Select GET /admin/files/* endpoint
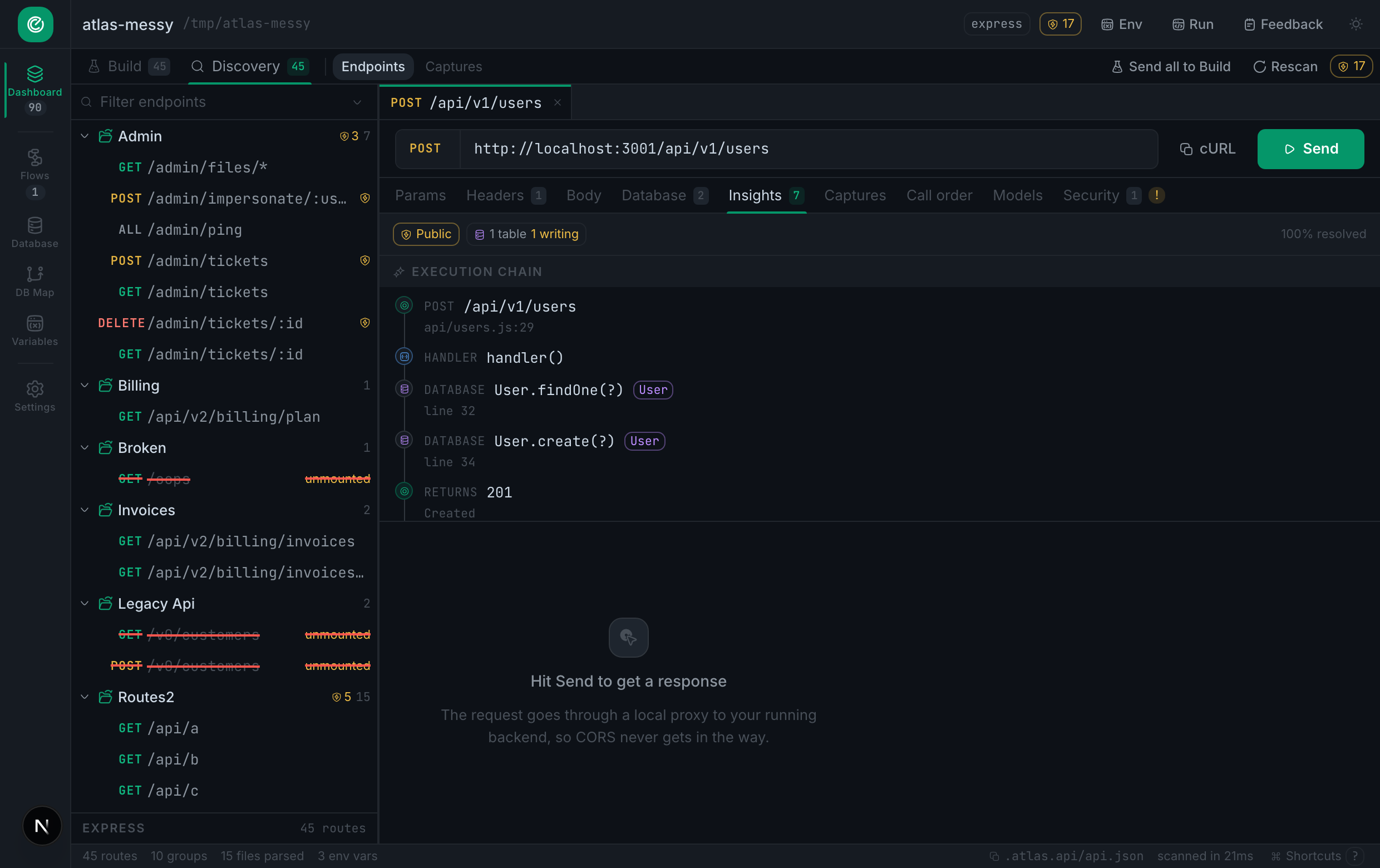1380x868 pixels. [x=225, y=167]
